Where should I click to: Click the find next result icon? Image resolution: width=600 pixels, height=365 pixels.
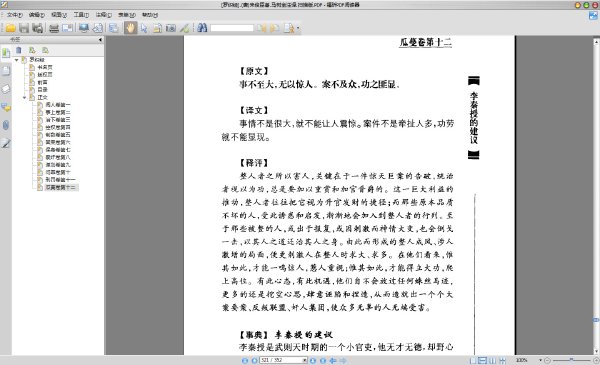pyautogui.click(x=275, y=28)
